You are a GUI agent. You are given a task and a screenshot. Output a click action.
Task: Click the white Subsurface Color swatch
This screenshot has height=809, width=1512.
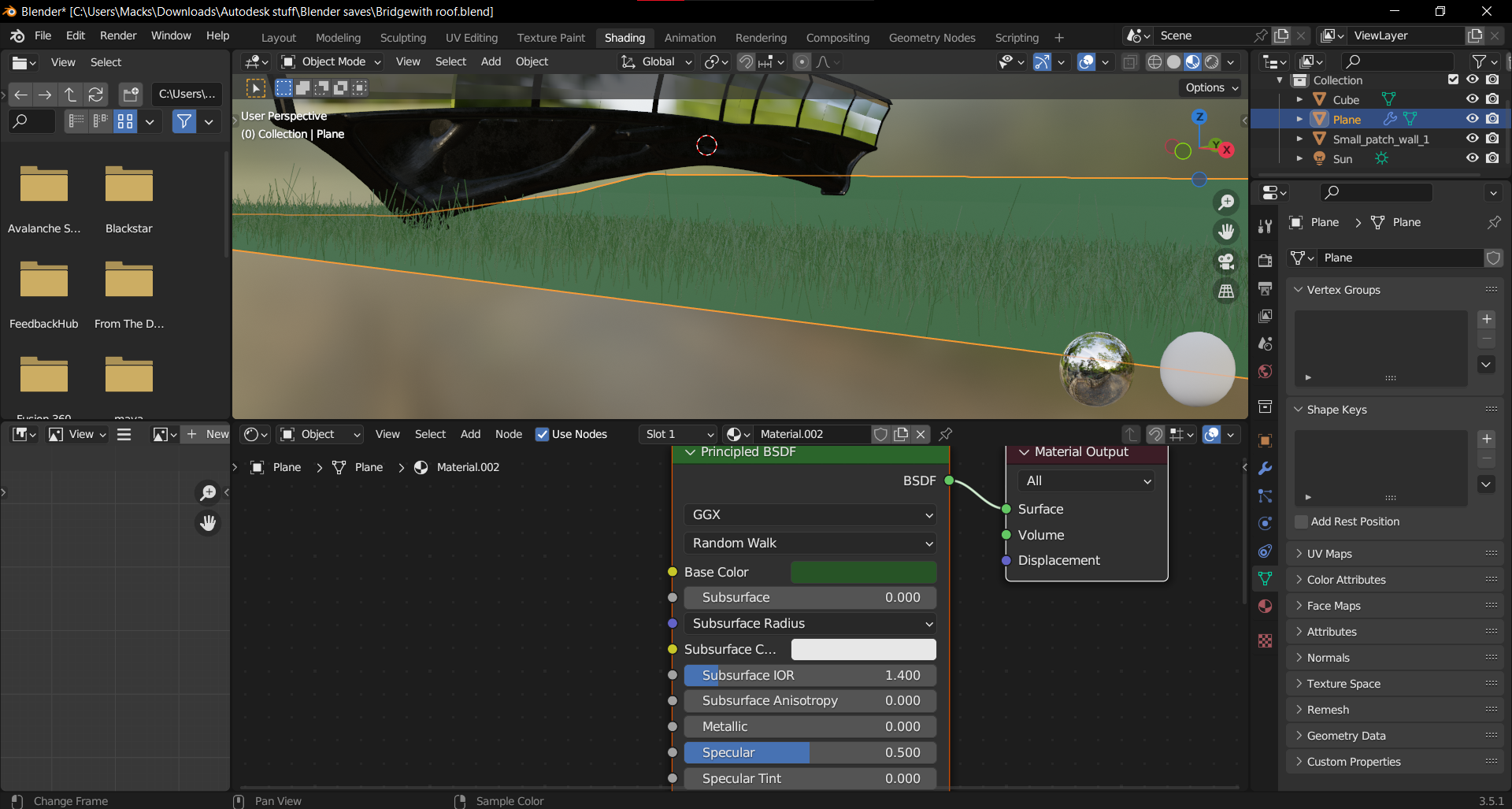pos(864,649)
